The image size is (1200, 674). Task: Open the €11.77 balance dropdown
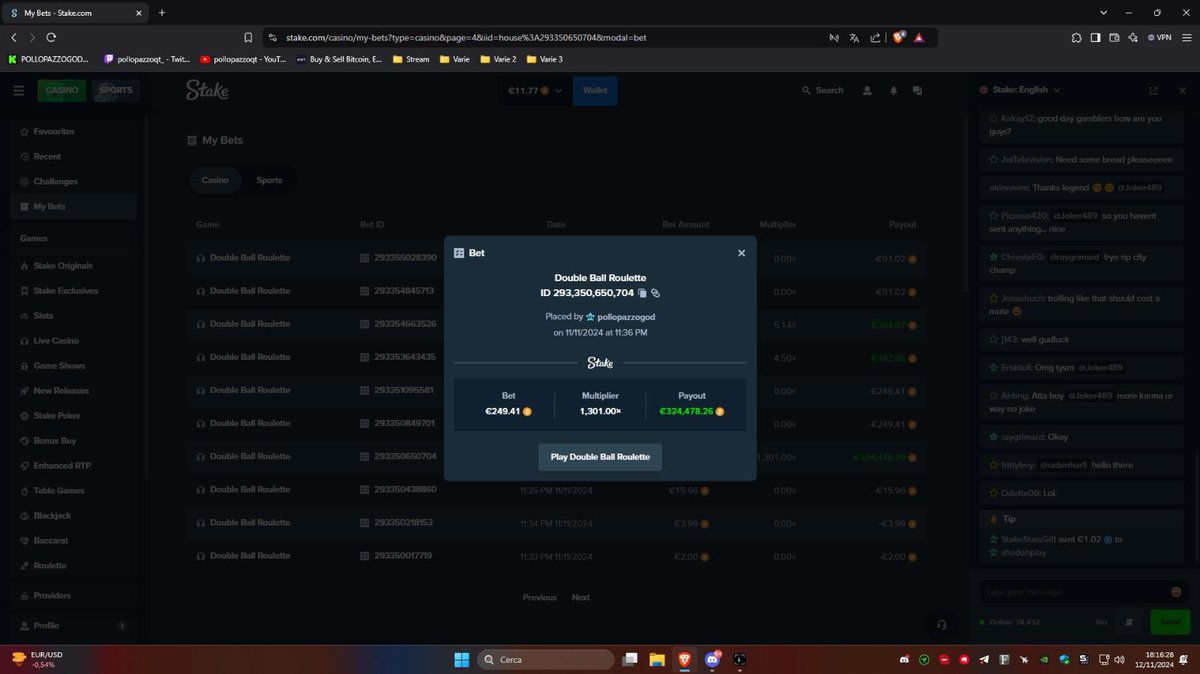coord(535,90)
